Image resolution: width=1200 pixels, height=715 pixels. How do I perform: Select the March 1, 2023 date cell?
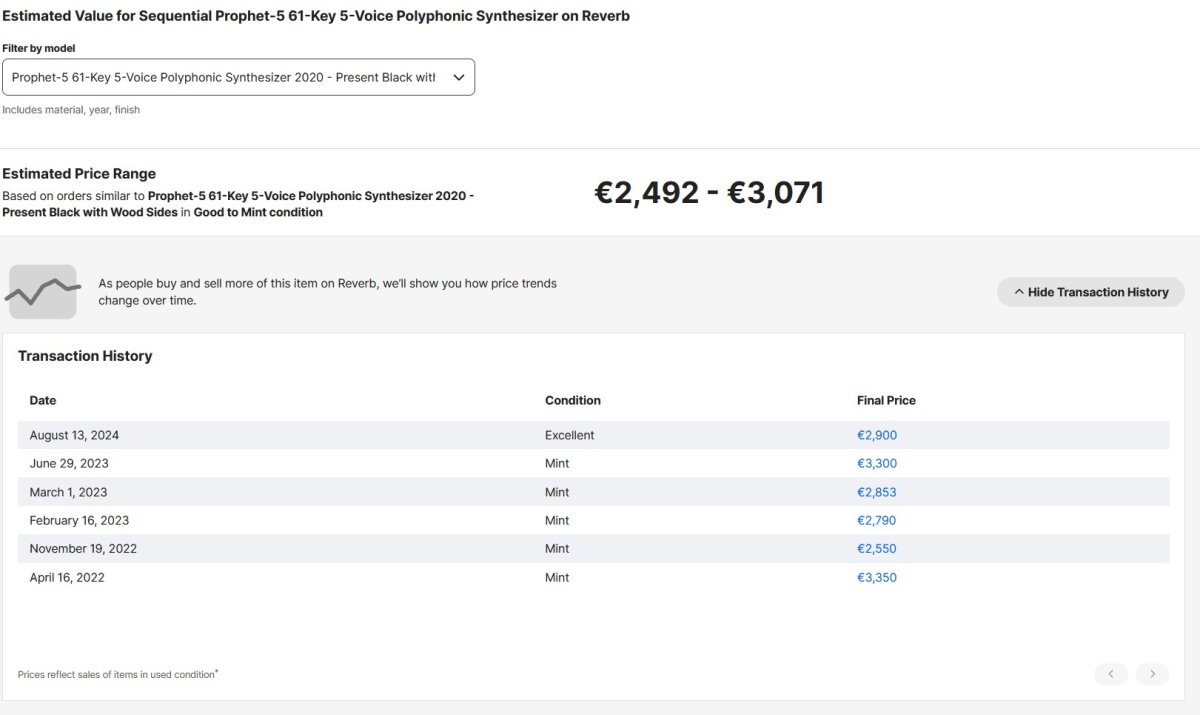coord(68,492)
